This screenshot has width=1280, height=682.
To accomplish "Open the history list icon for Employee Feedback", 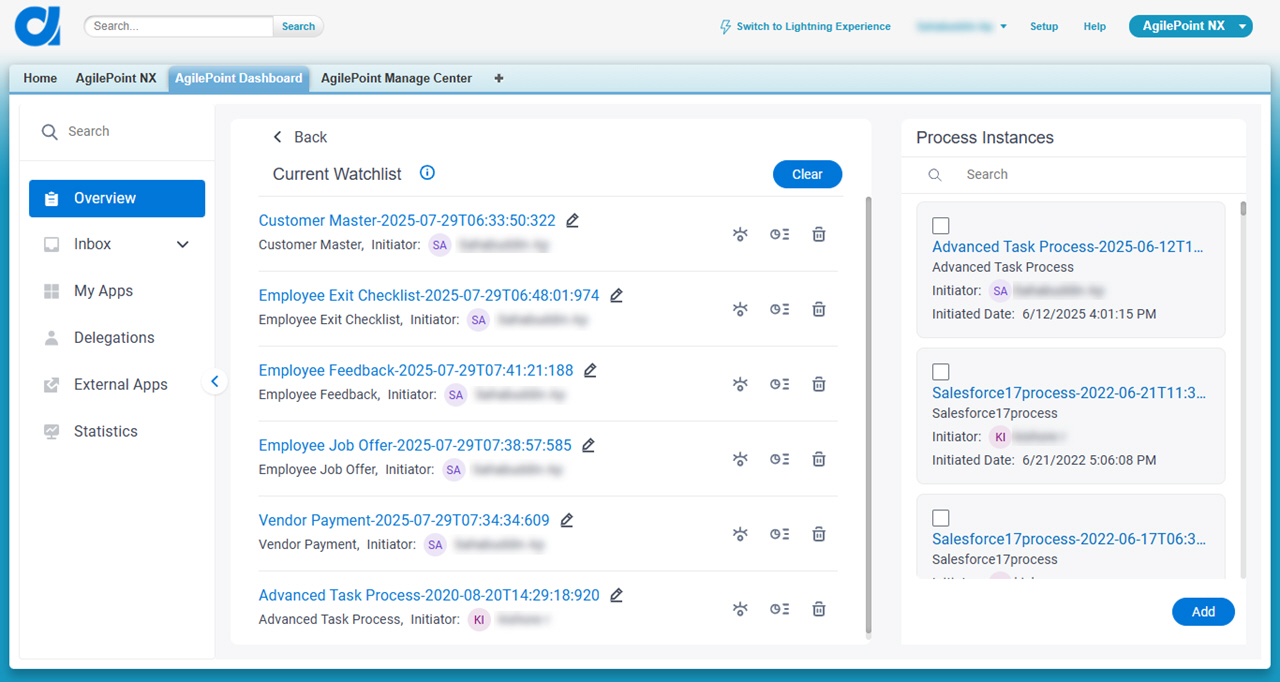I will [x=779, y=384].
